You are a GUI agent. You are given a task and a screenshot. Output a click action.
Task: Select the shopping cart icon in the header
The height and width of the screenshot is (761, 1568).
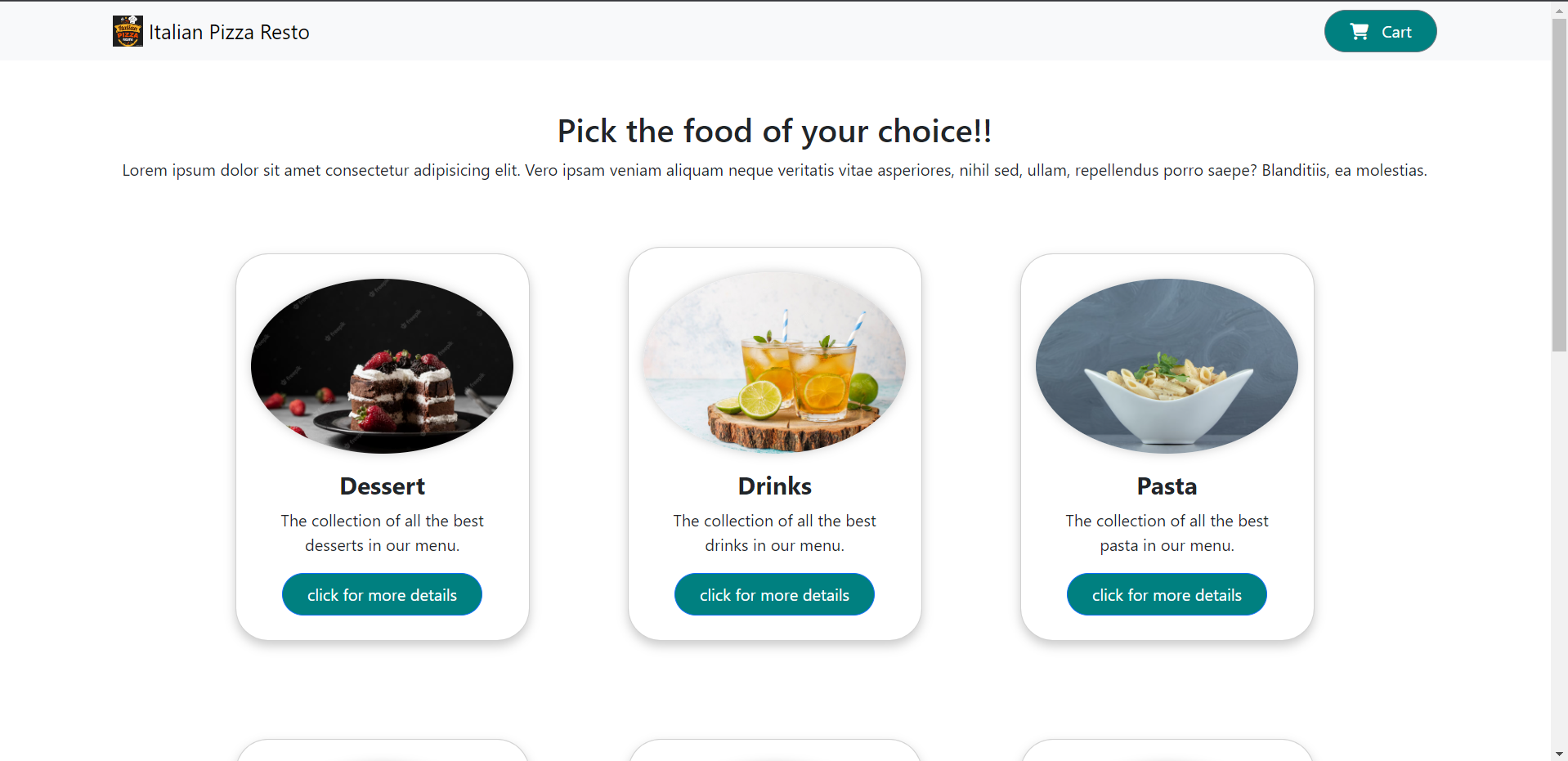(x=1360, y=31)
